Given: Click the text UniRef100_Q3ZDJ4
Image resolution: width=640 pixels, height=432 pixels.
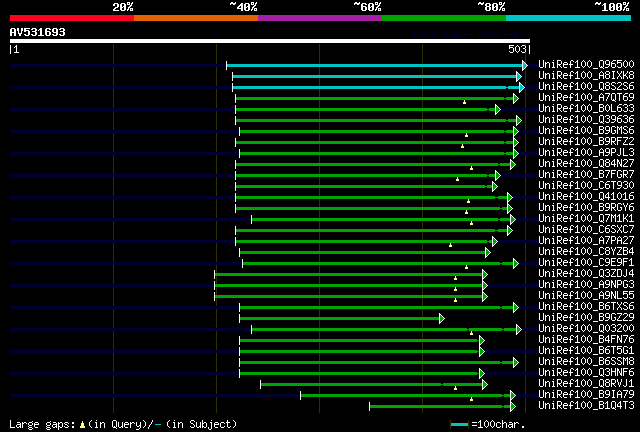Looking at the screenshot, I should point(586,274).
